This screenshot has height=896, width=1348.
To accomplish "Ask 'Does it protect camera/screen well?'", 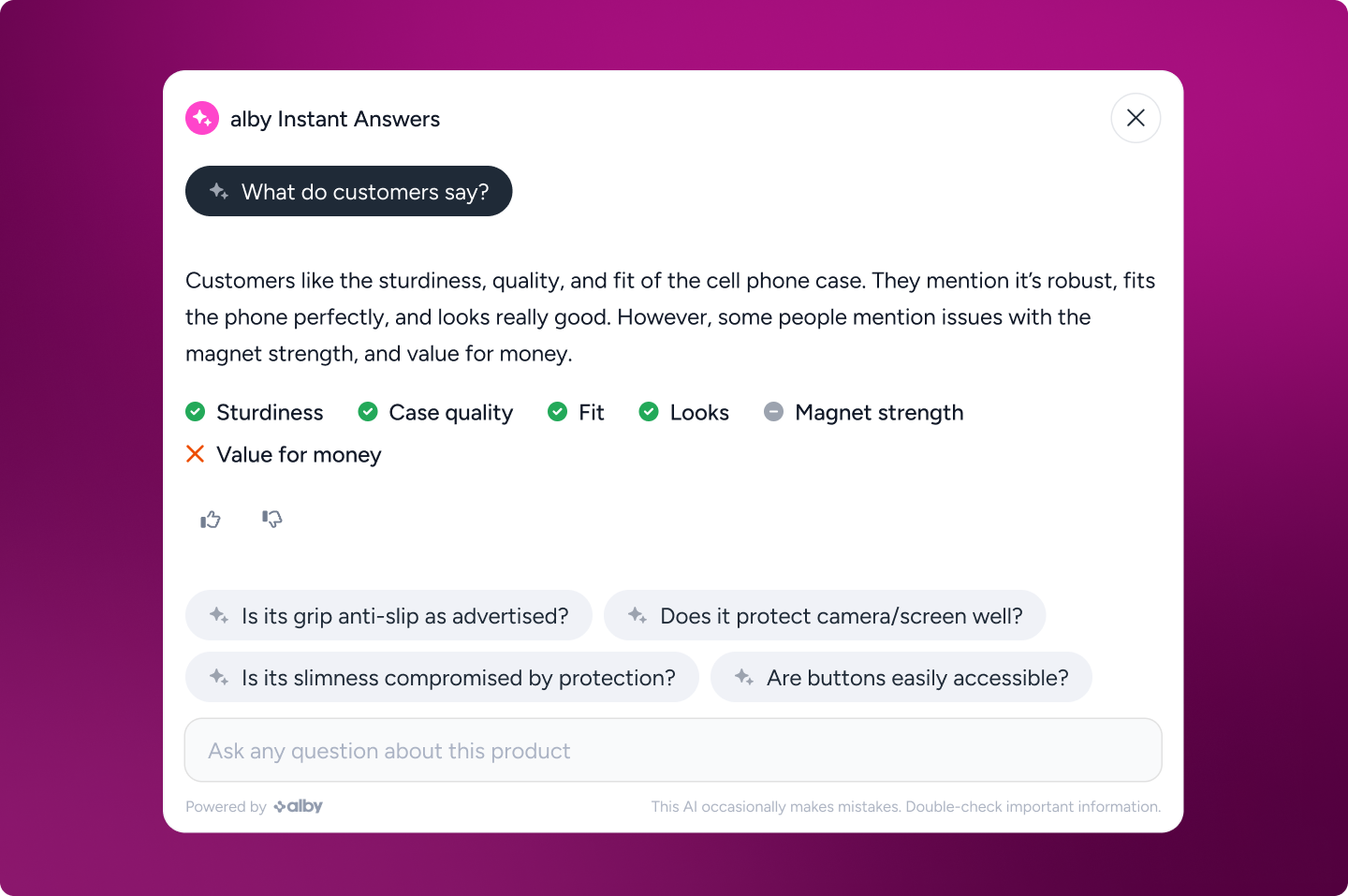I will tap(825, 615).
